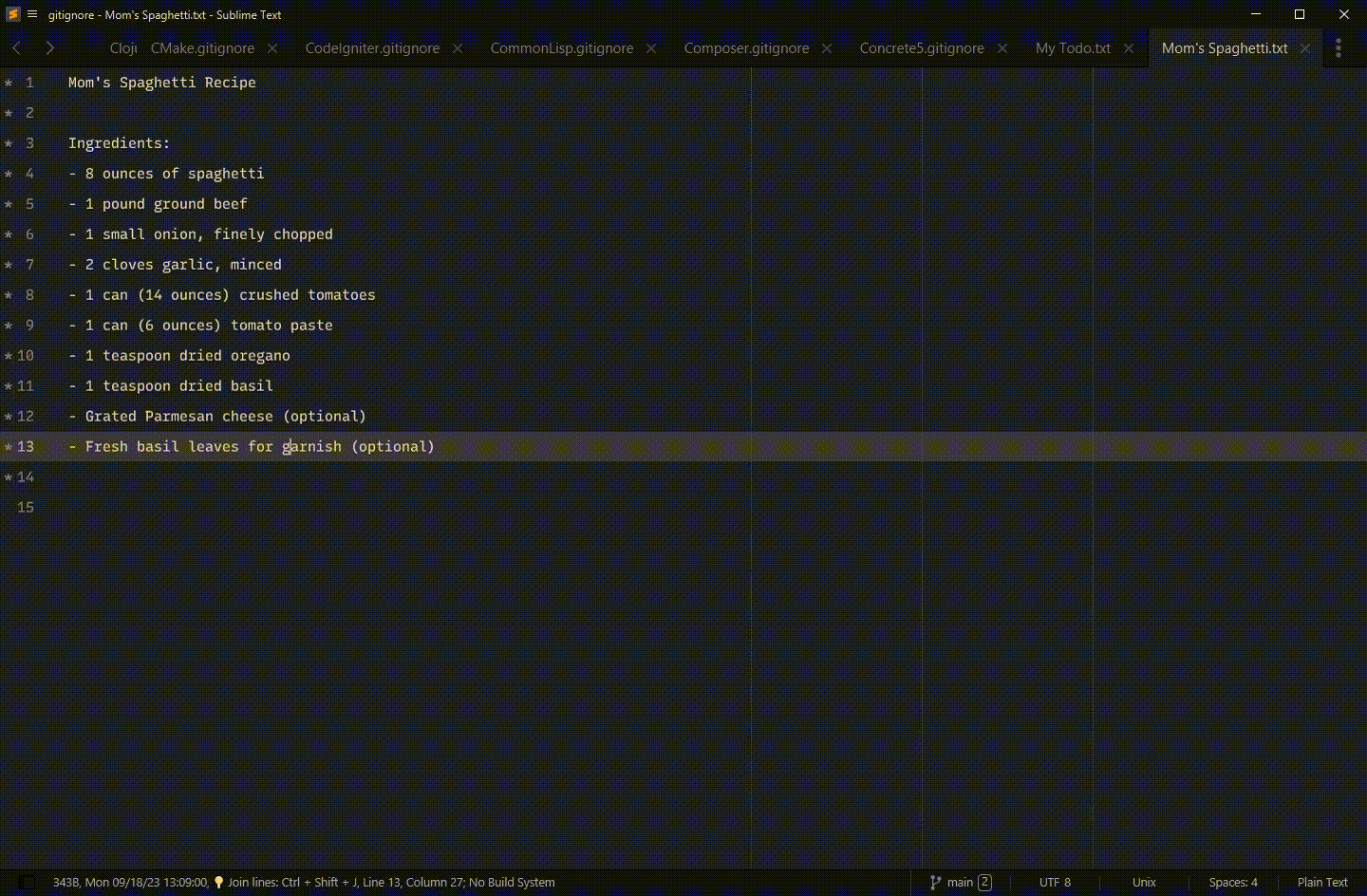Click status text 'Line 13, Column 27'
The height and width of the screenshot is (896, 1367).
[x=413, y=883]
